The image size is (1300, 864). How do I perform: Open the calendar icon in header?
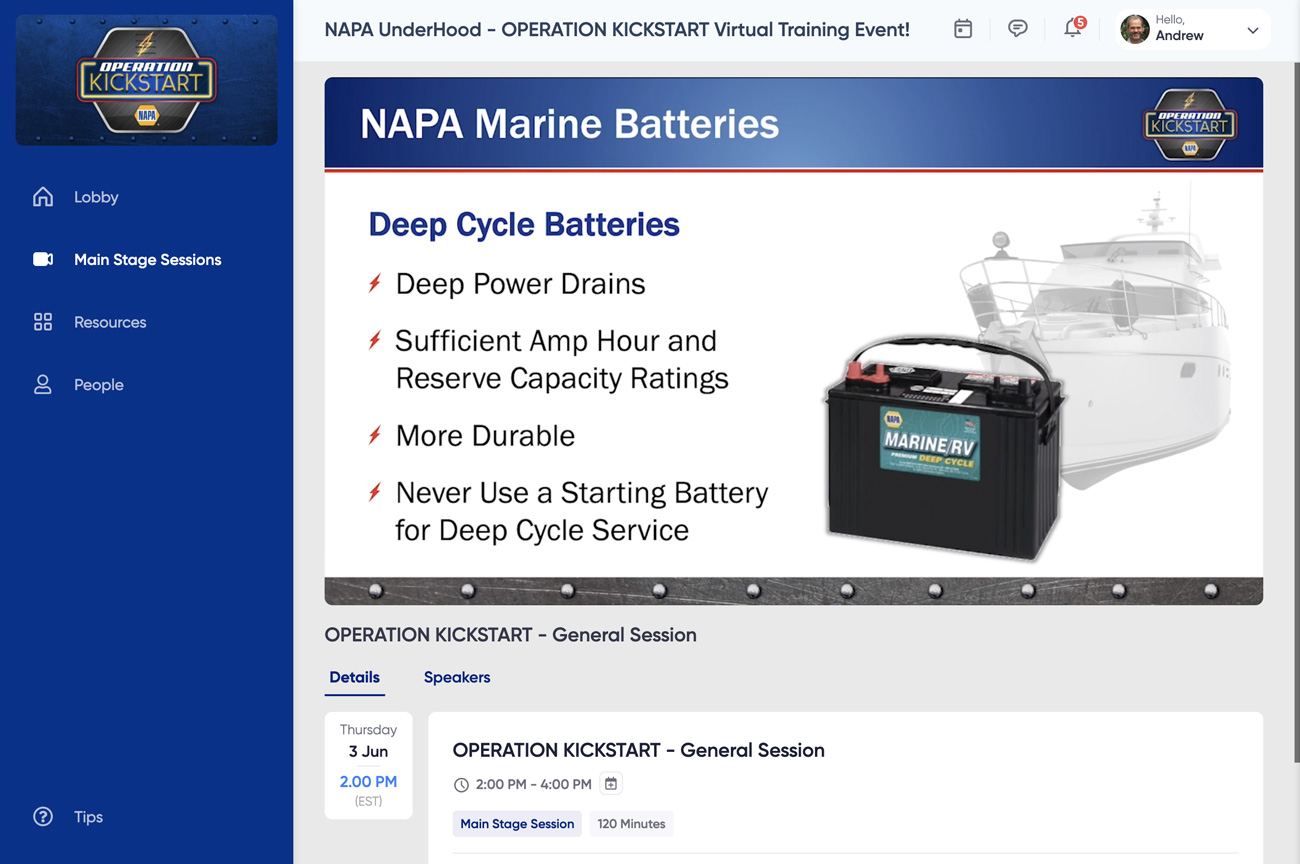coord(963,29)
